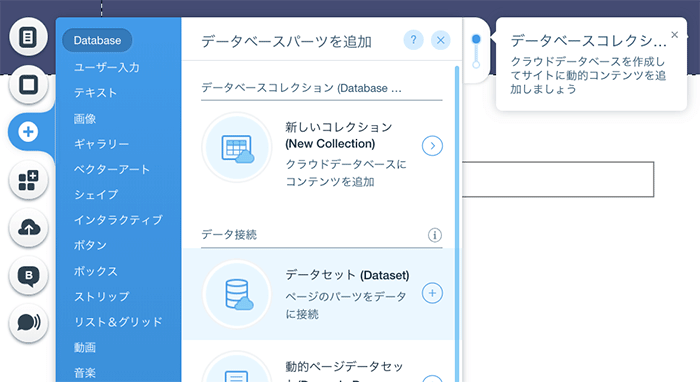Select the 動画 category

point(84,347)
